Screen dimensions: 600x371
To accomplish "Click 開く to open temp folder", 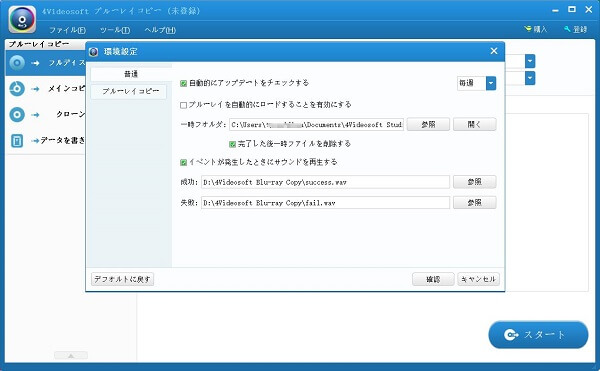I will click(x=474, y=124).
